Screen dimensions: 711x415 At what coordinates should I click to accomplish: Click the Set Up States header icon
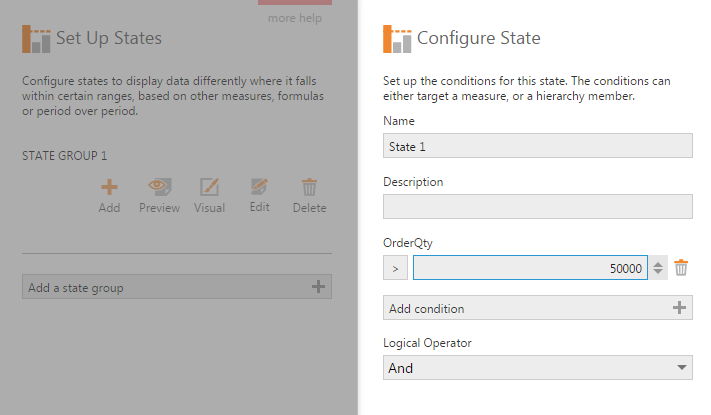click(x=36, y=39)
